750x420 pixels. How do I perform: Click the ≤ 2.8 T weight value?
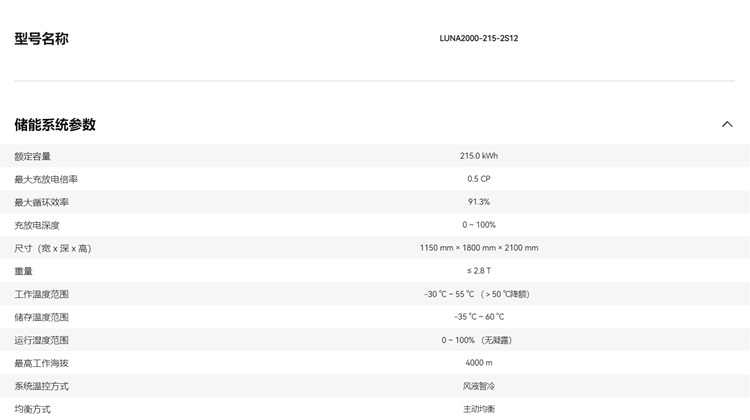click(x=478, y=271)
